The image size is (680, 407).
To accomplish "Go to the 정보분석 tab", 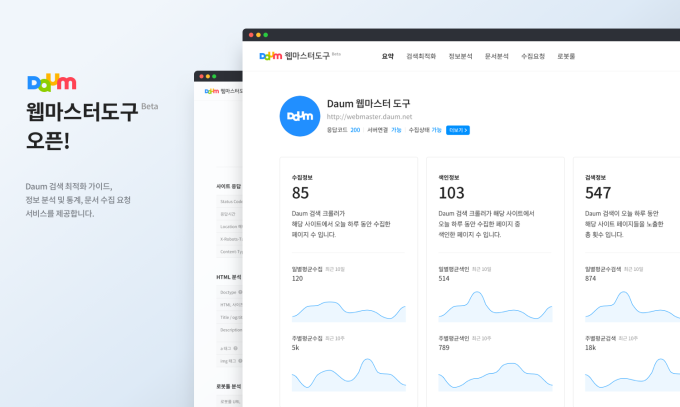I will pyautogui.click(x=460, y=56).
